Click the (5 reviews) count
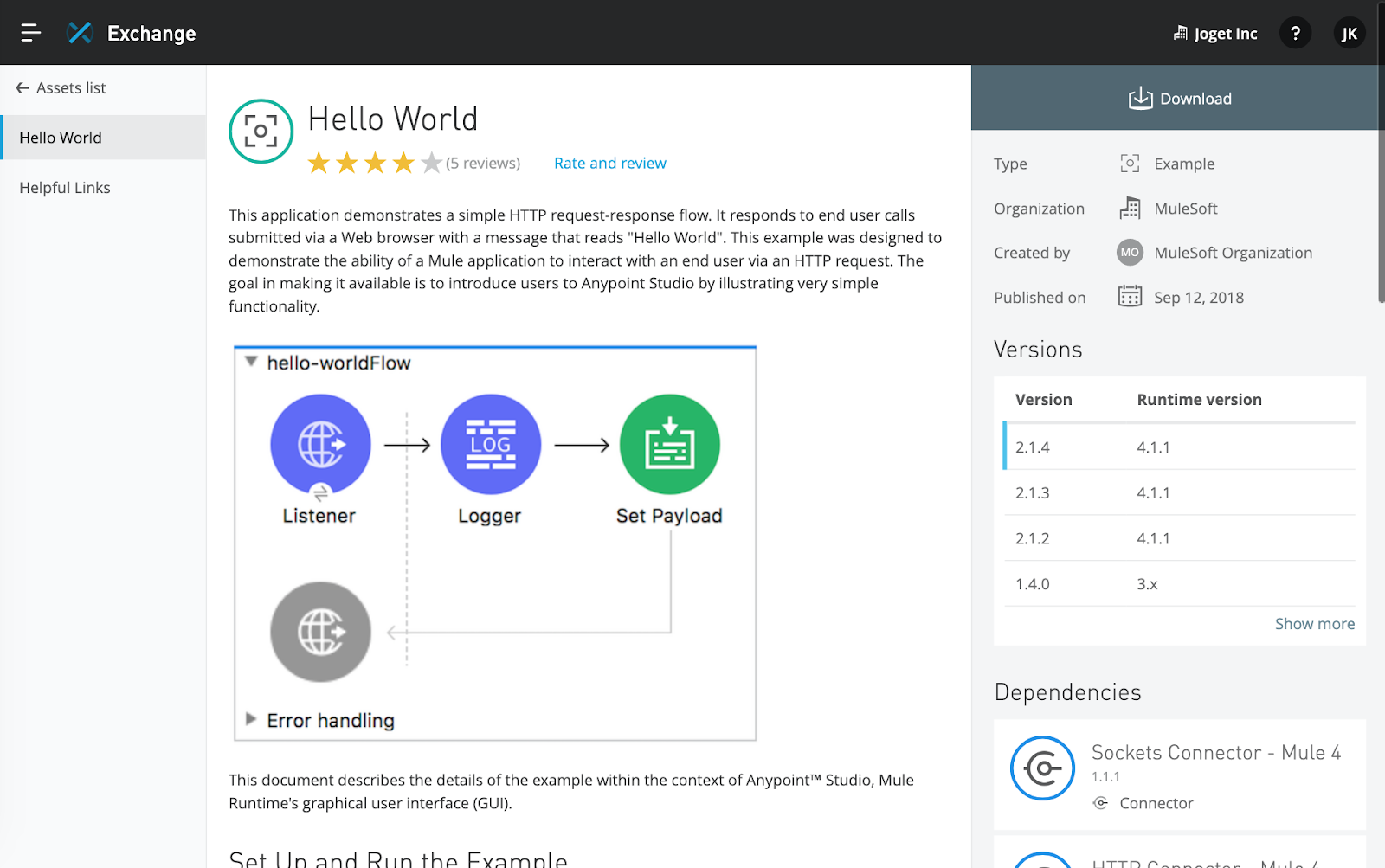This screenshot has height=868, width=1385. click(483, 163)
